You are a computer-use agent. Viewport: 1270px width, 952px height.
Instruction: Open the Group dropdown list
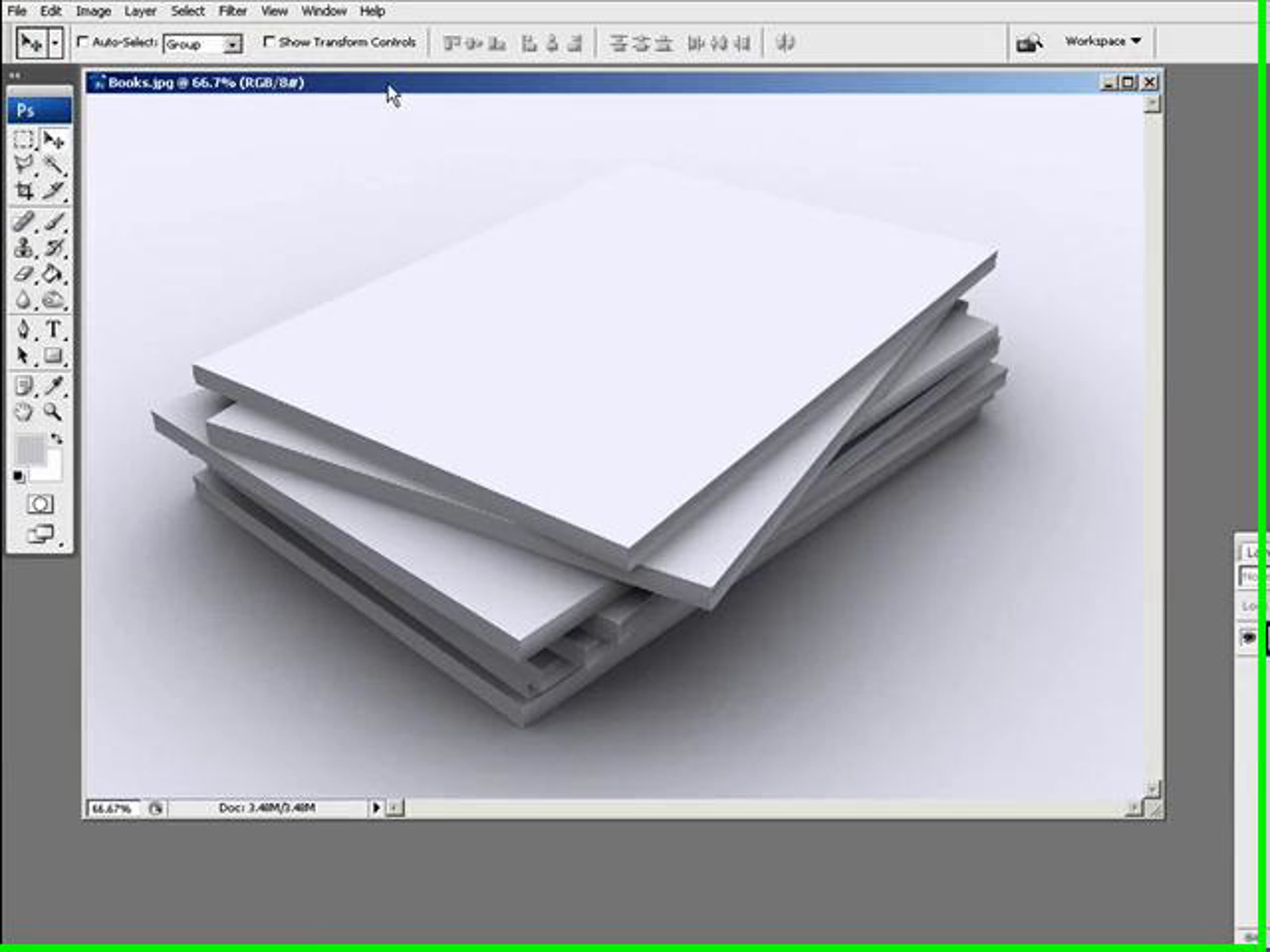click(232, 44)
